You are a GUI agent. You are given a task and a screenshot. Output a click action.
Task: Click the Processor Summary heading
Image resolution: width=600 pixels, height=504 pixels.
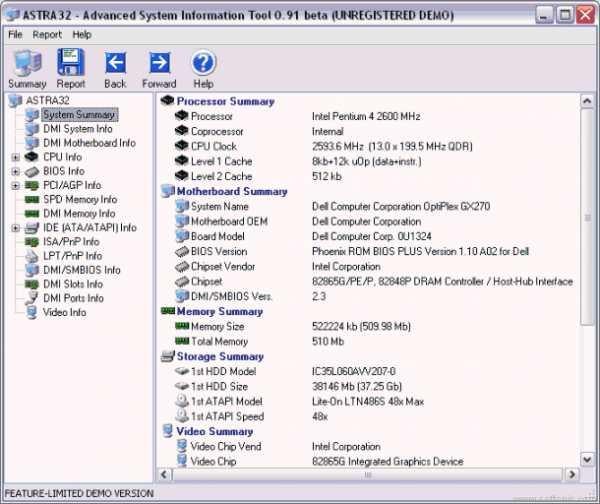(x=226, y=101)
